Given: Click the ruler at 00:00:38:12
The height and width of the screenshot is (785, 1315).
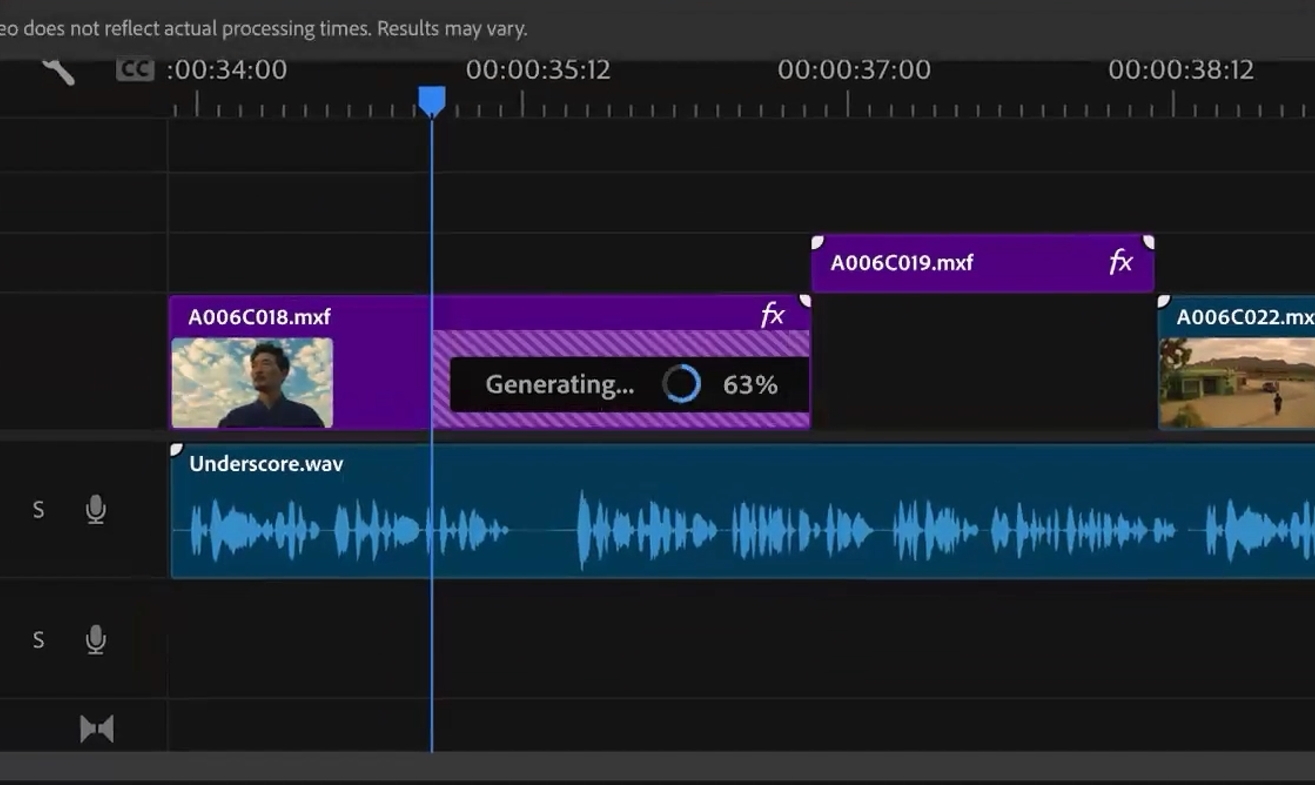Looking at the screenshot, I should 1174,103.
